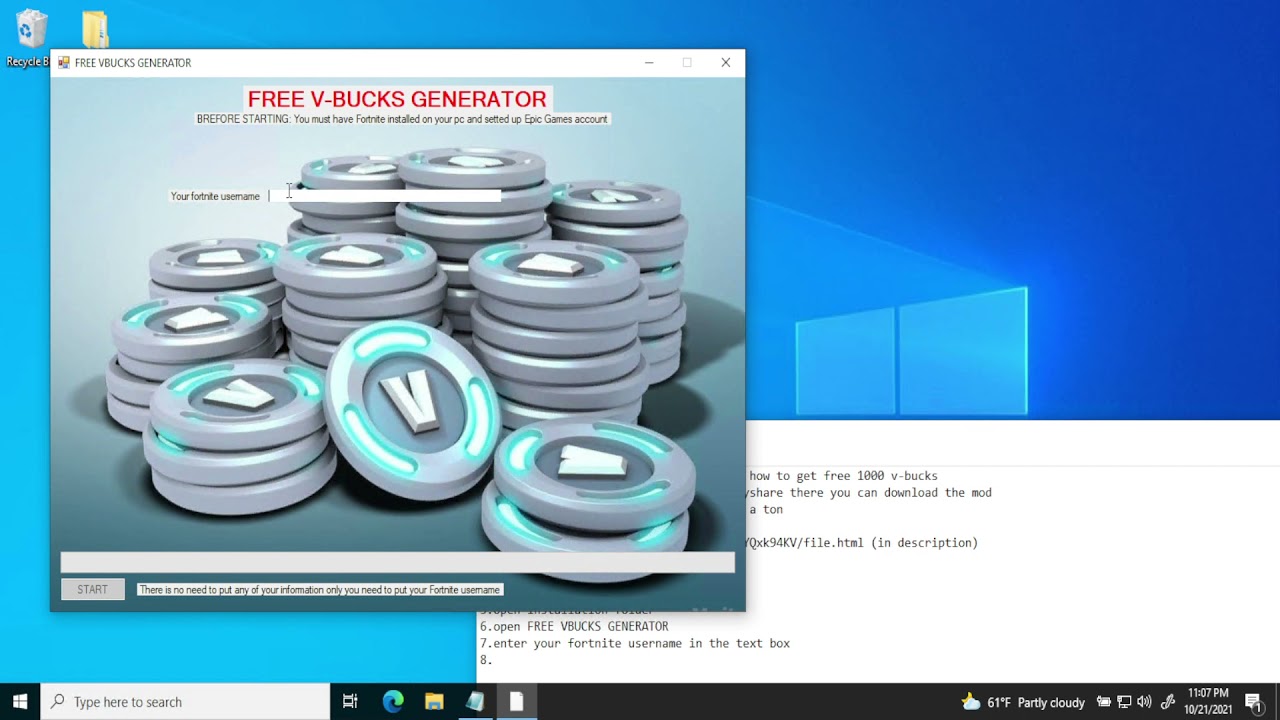Click the FREE V-BUCKS GENERATOR heading
The image size is (1280, 720).
click(397, 99)
